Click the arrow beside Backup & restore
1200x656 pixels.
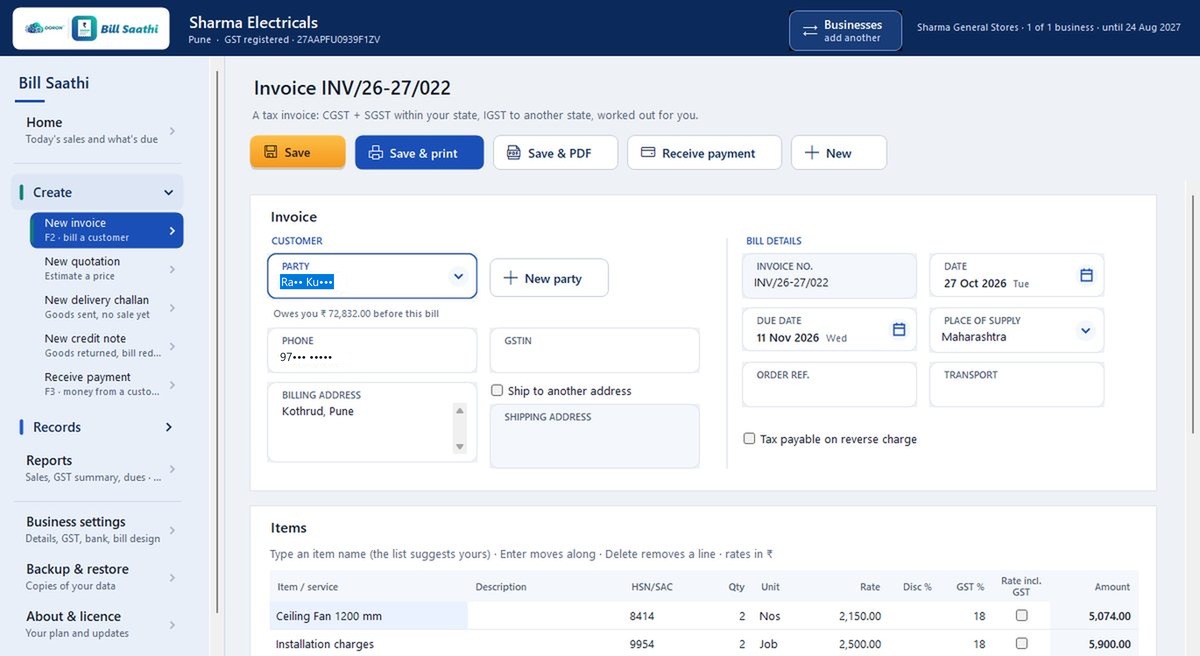tap(172, 577)
